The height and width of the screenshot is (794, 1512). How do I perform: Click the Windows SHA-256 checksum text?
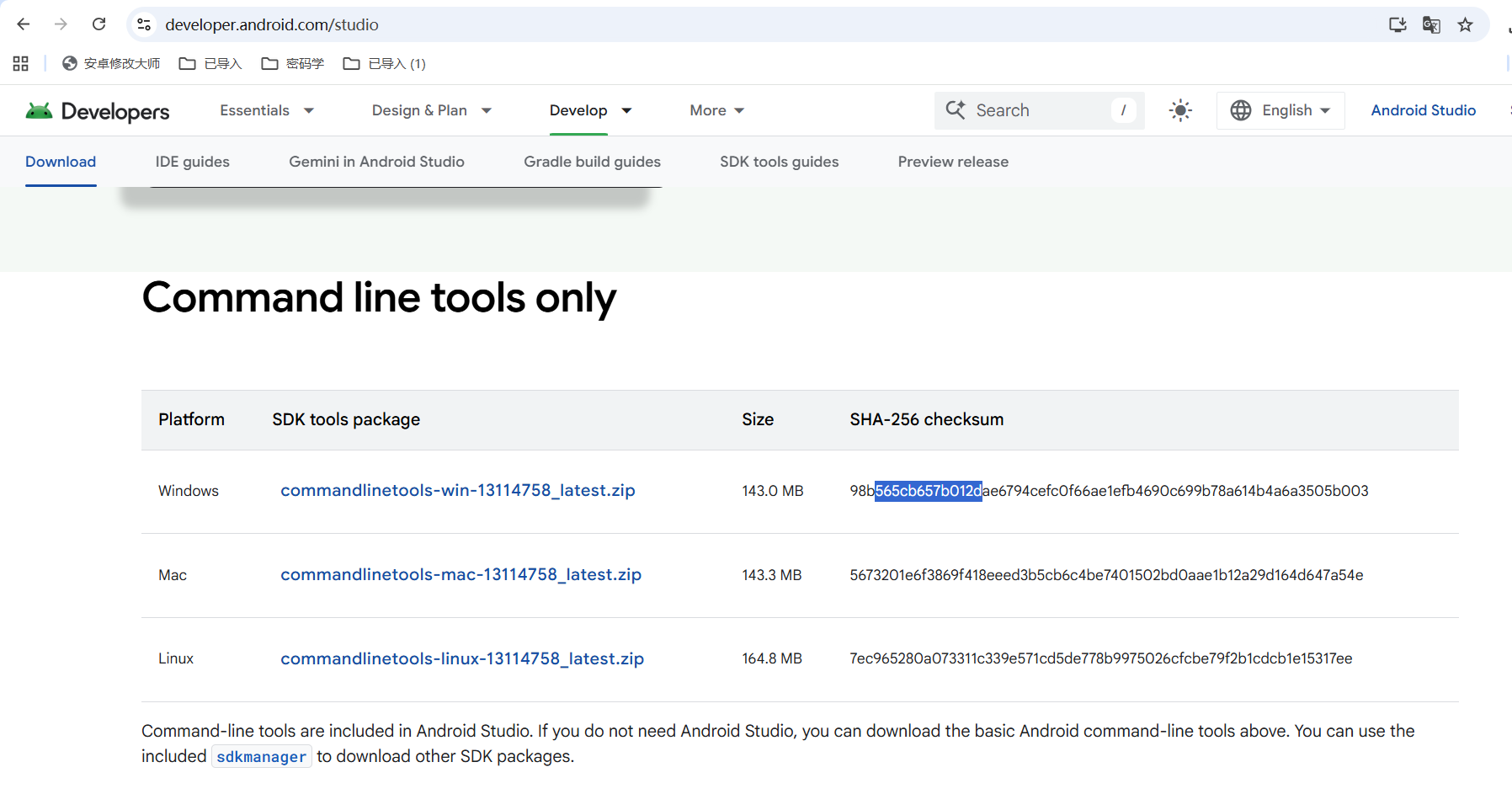(x=1109, y=491)
